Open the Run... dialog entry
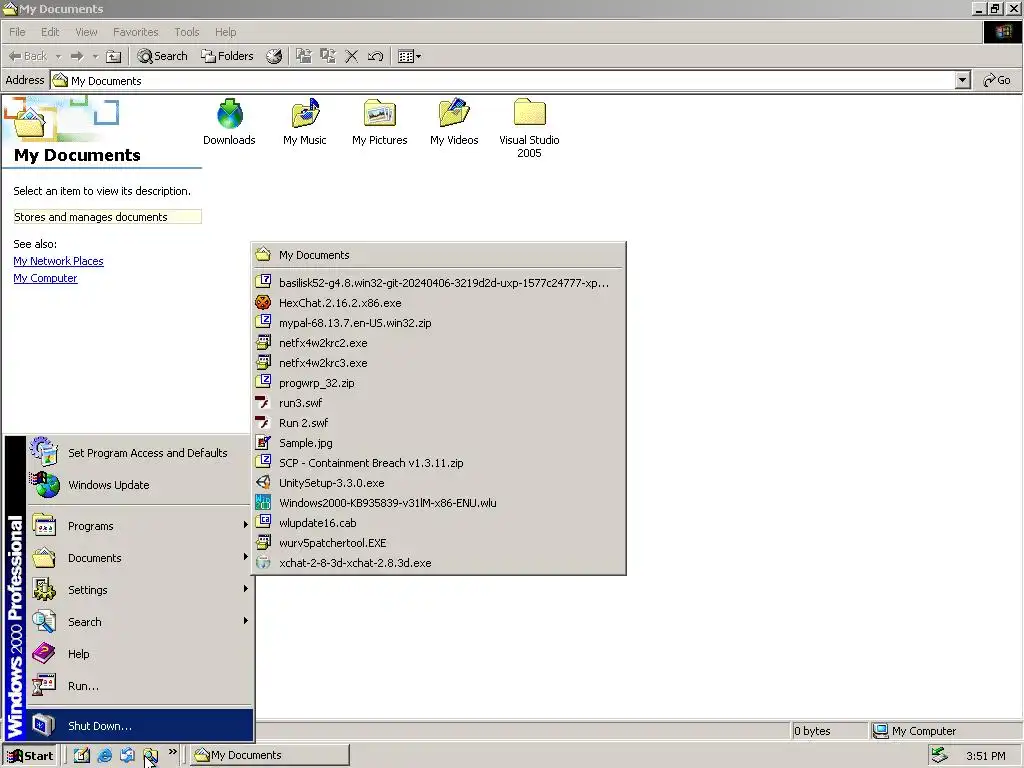Viewport: 1024px width, 768px height. (x=140, y=686)
